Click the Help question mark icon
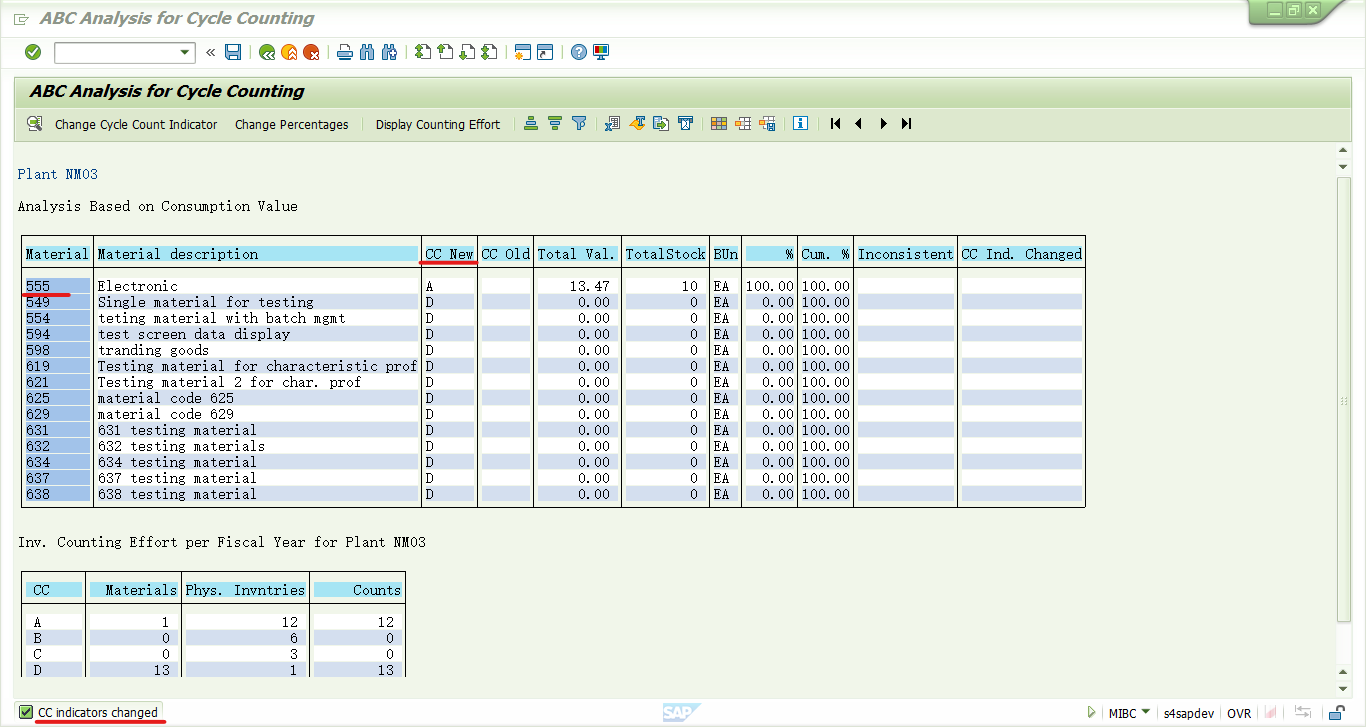 tap(578, 52)
